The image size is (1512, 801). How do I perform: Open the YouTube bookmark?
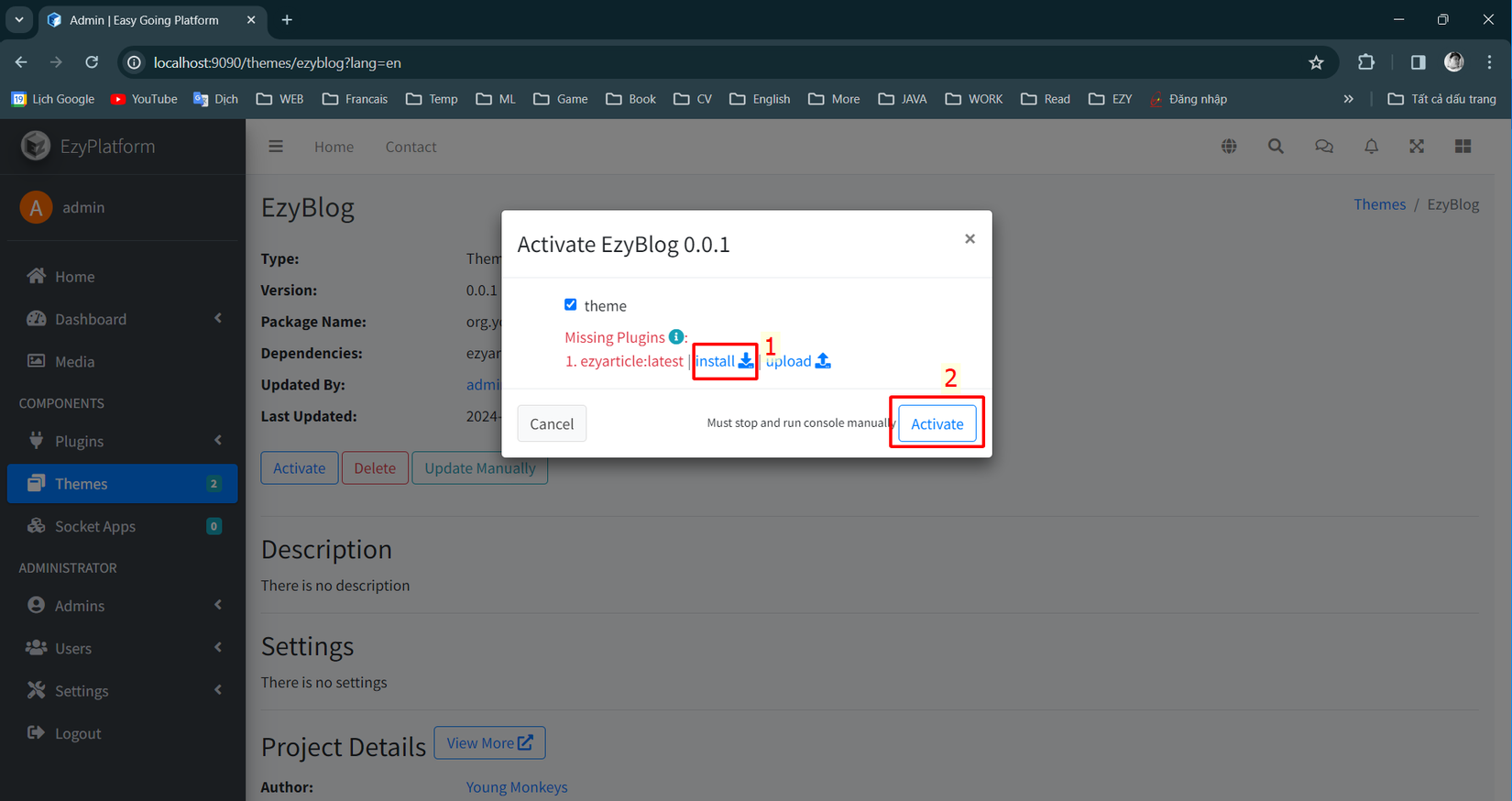click(144, 99)
